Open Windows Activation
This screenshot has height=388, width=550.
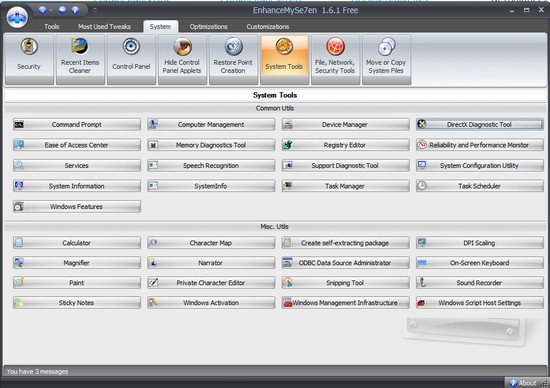pos(211,303)
